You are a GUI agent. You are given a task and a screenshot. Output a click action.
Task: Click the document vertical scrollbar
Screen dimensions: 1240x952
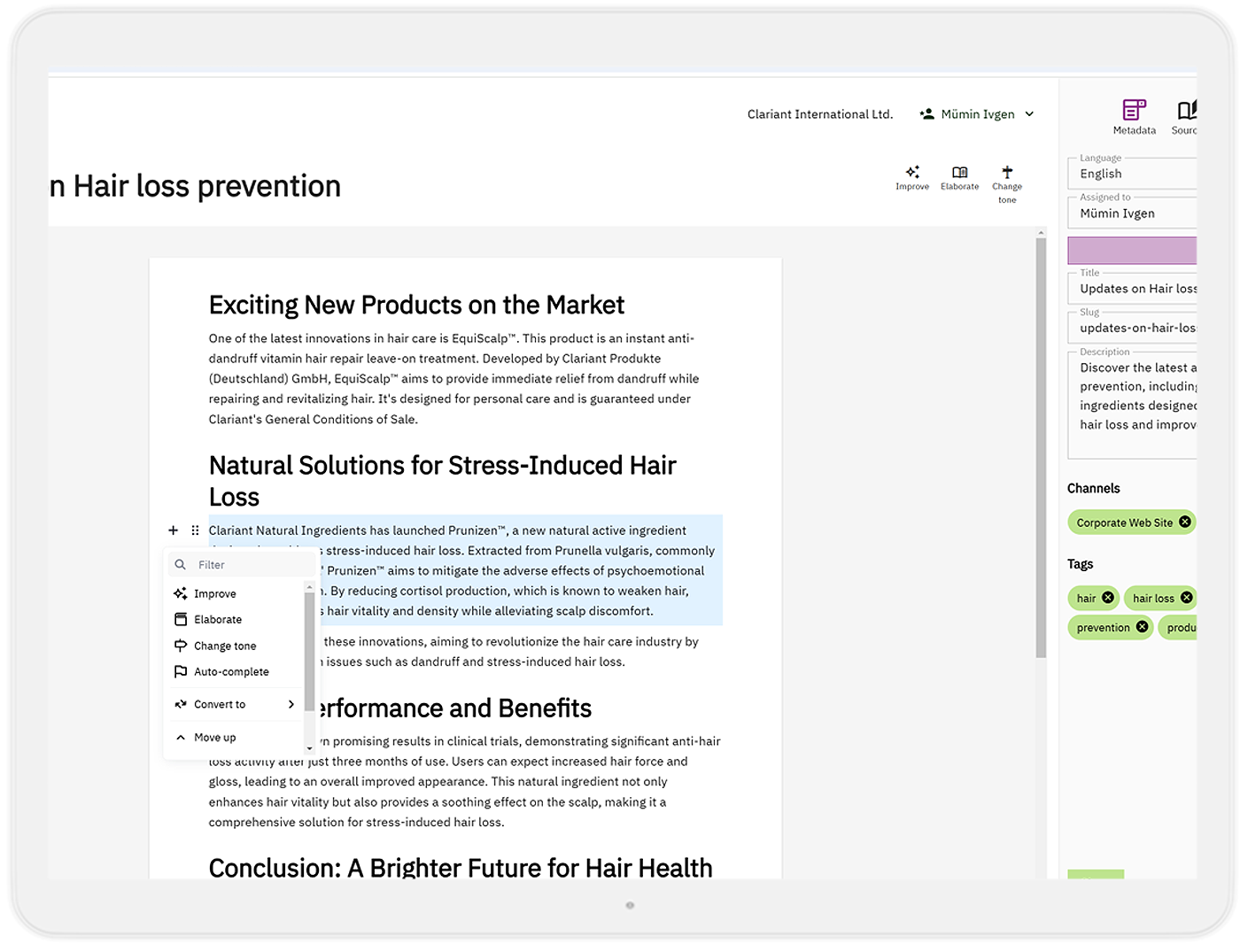(1042, 447)
